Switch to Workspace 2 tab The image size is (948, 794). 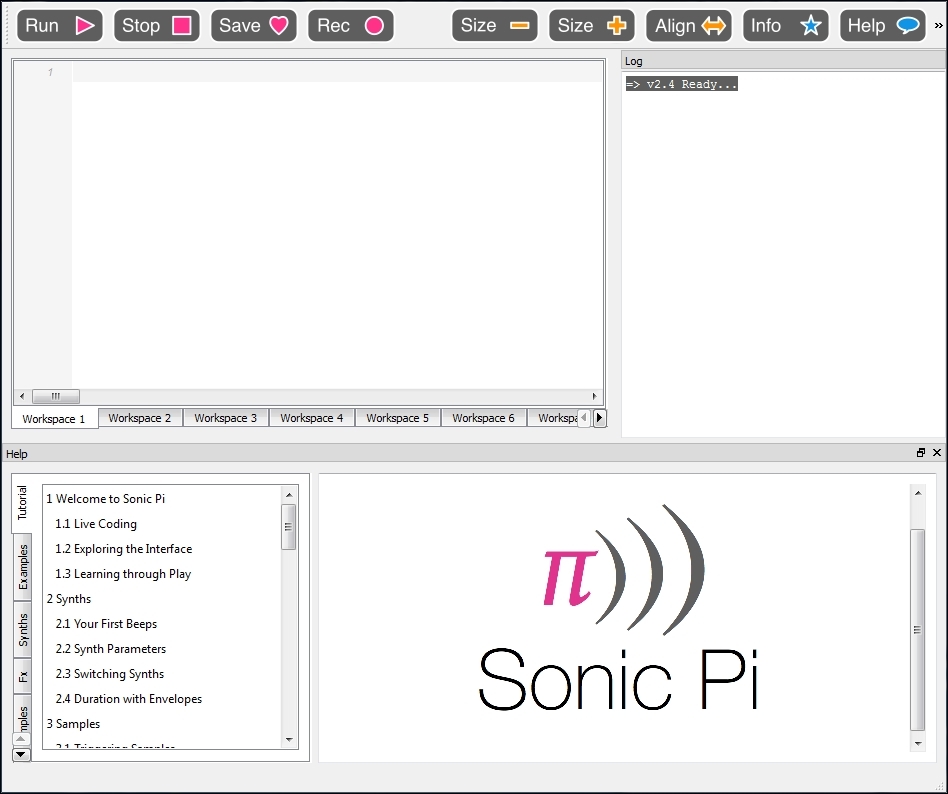pyautogui.click(x=140, y=418)
